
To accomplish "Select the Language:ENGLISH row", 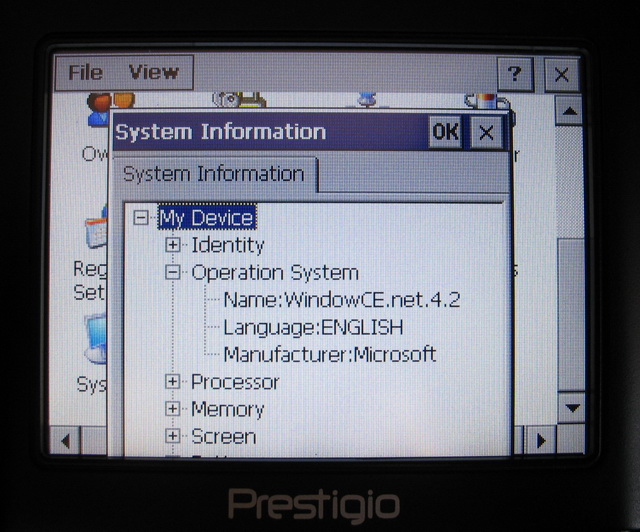I will [313, 327].
